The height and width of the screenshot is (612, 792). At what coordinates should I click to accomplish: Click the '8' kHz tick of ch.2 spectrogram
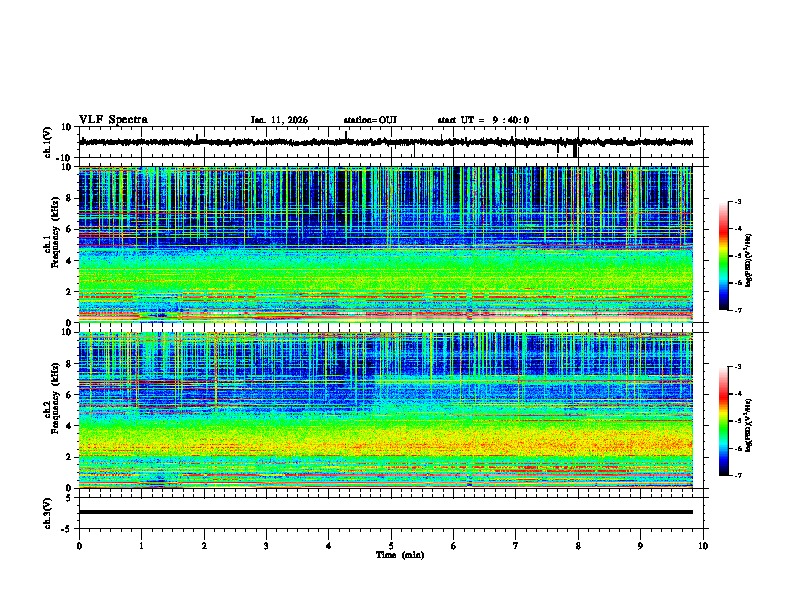[x=70, y=364]
